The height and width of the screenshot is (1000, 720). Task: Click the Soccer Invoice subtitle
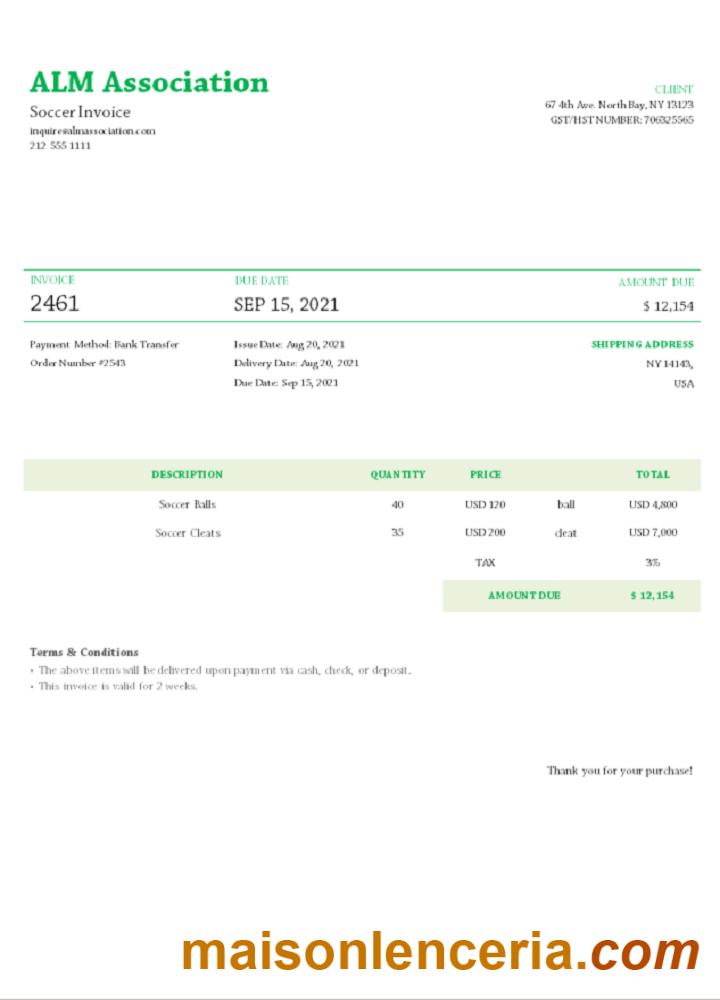[x=80, y=112]
